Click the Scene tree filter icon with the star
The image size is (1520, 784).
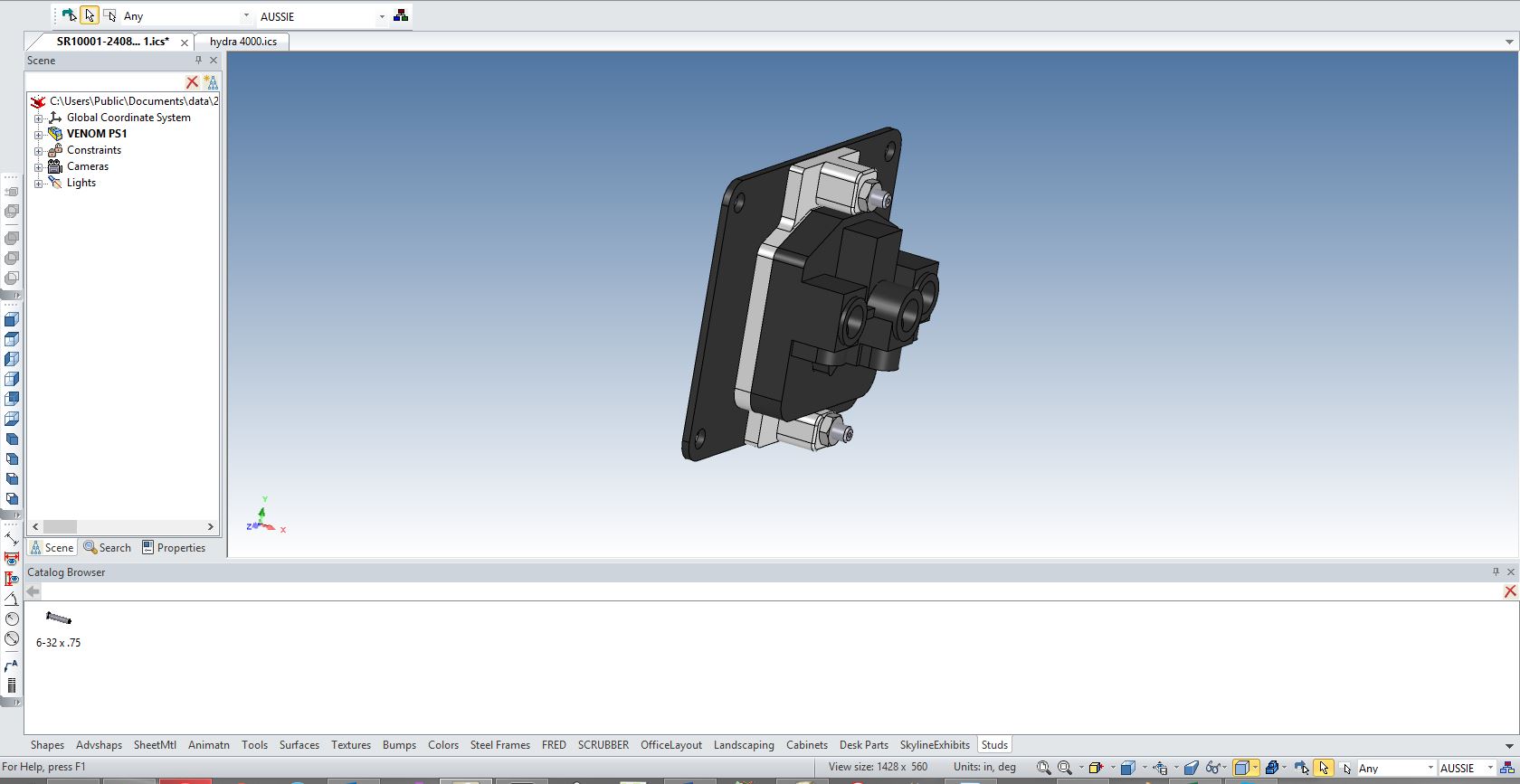(211, 82)
